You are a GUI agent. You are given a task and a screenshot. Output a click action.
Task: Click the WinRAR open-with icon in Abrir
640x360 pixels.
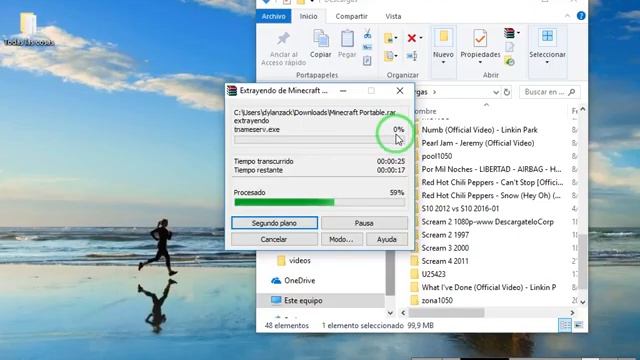click(x=509, y=33)
